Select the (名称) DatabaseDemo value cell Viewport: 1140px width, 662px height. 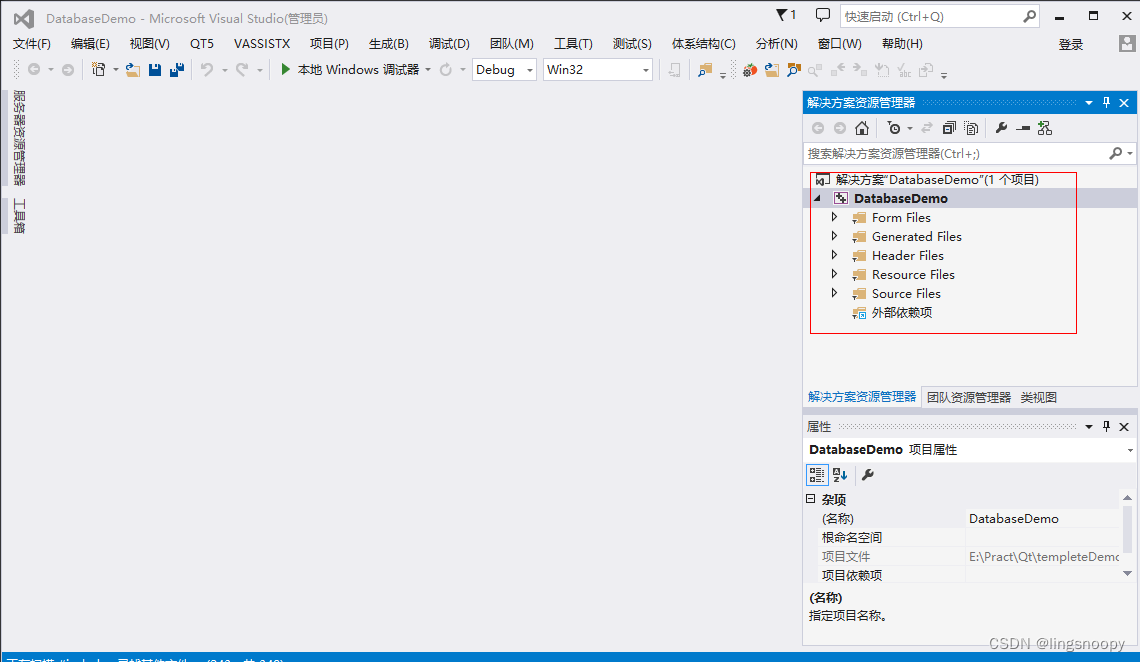coord(1042,518)
